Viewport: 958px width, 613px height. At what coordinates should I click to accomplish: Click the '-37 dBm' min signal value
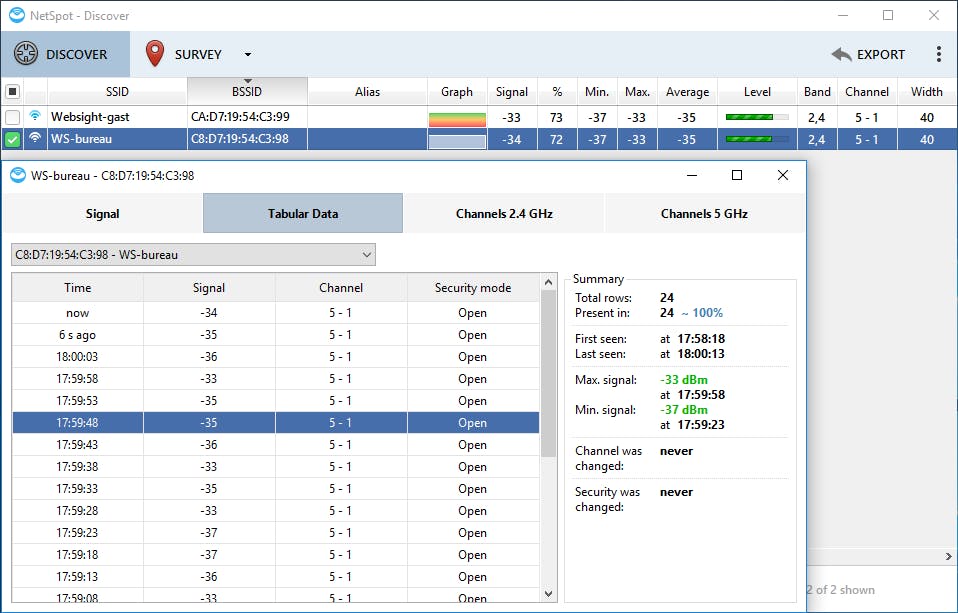point(684,409)
